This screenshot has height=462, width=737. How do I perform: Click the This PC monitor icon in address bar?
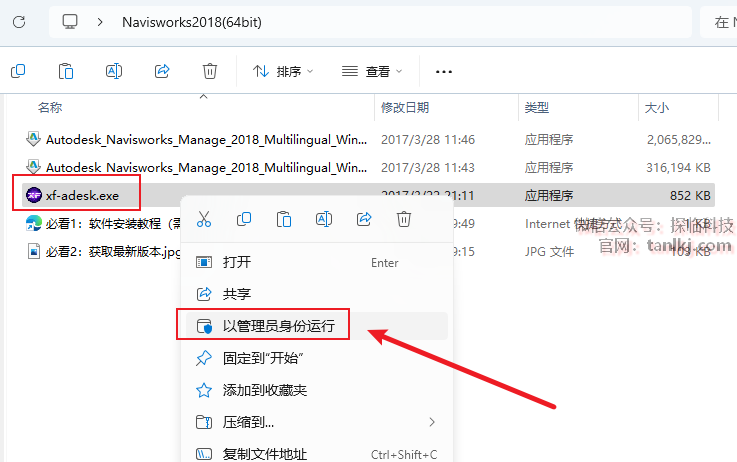(70, 22)
